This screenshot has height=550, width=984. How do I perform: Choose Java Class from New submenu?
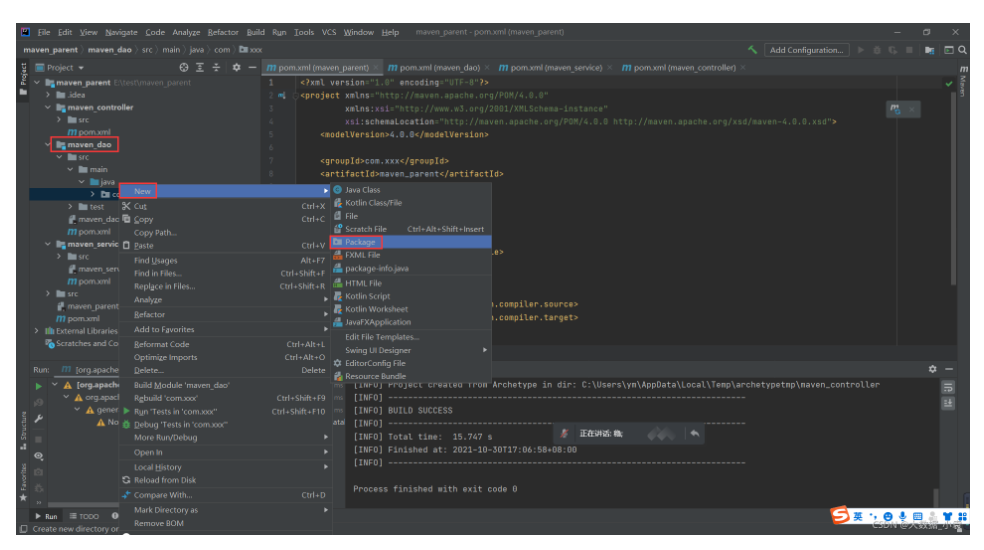click(x=362, y=190)
